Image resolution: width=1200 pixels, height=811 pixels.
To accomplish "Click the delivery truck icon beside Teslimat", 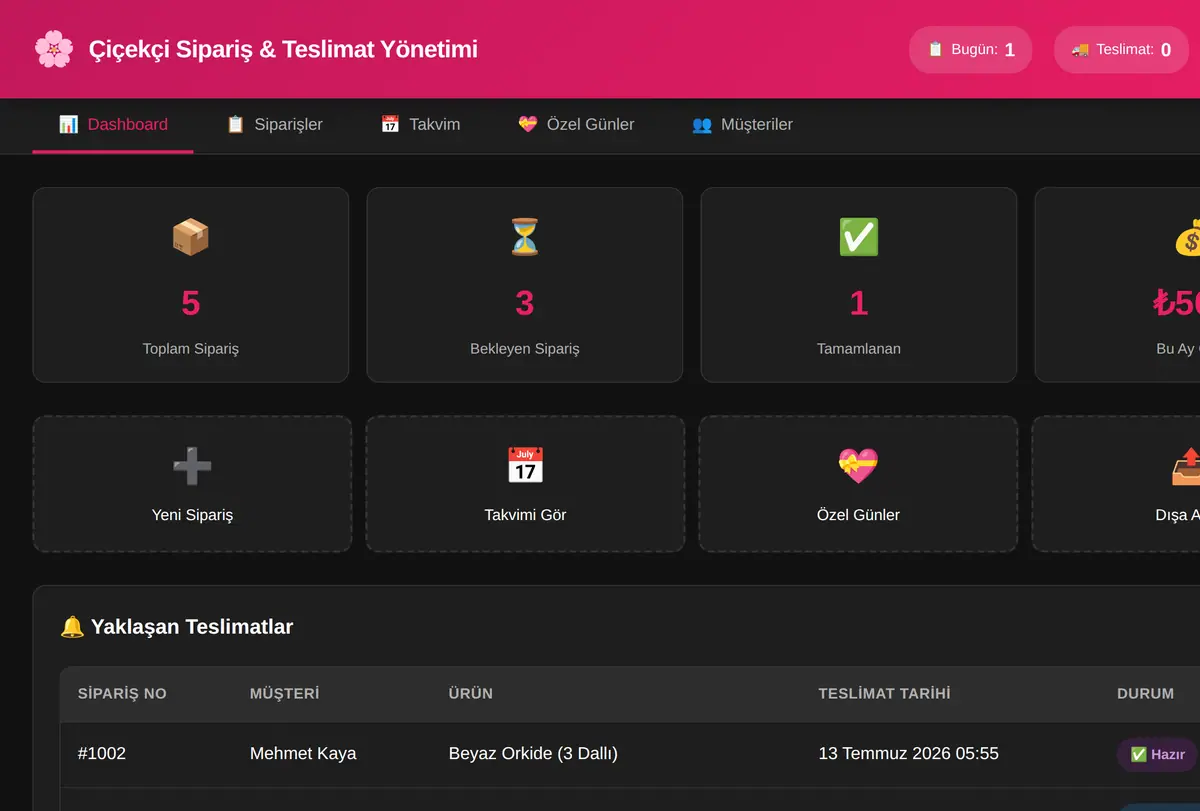I will pyautogui.click(x=1080, y=49).
